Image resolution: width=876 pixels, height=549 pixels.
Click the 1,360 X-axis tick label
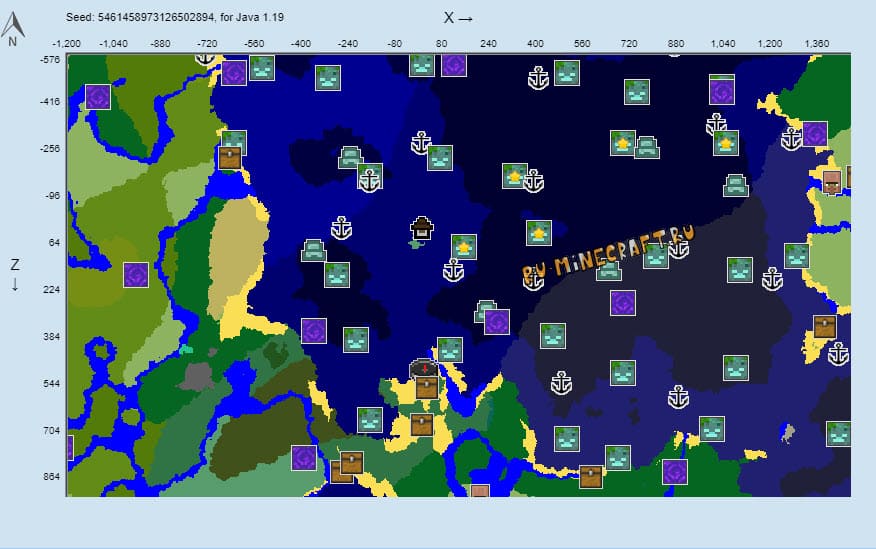pyautogui.click(x=816, y=44)
